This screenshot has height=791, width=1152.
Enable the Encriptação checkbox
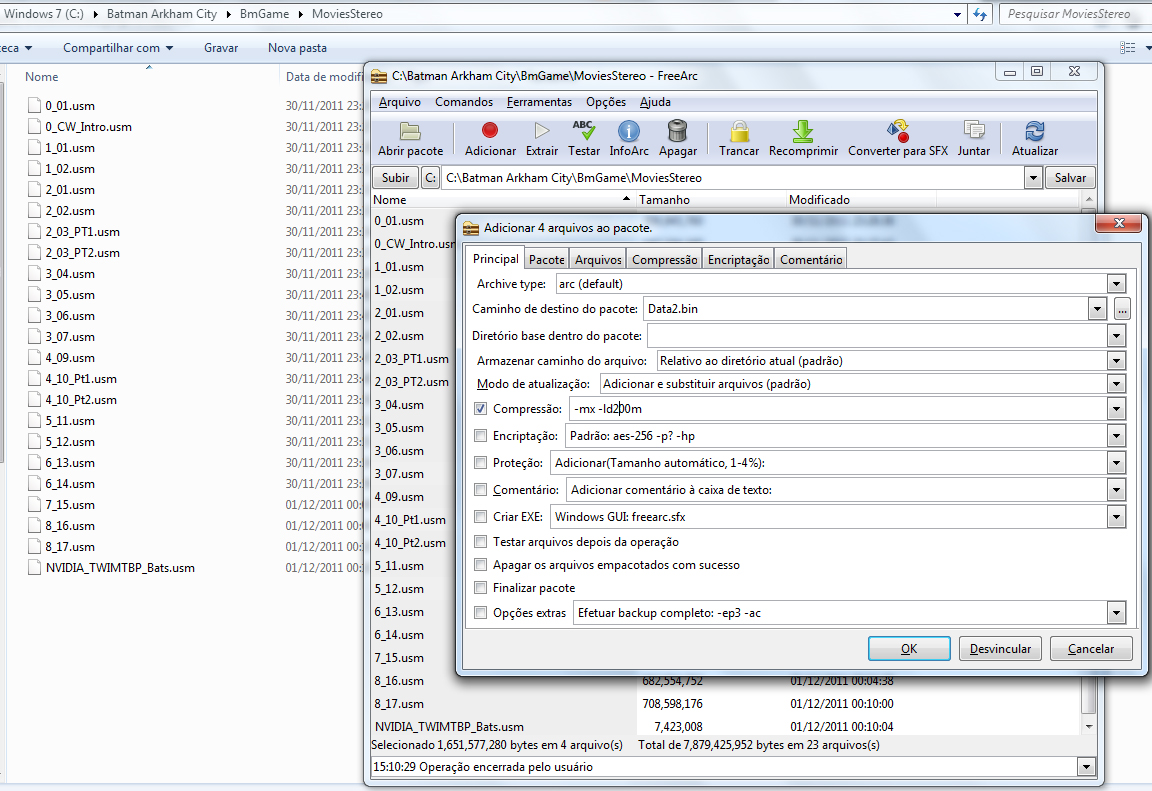[480, 436]
